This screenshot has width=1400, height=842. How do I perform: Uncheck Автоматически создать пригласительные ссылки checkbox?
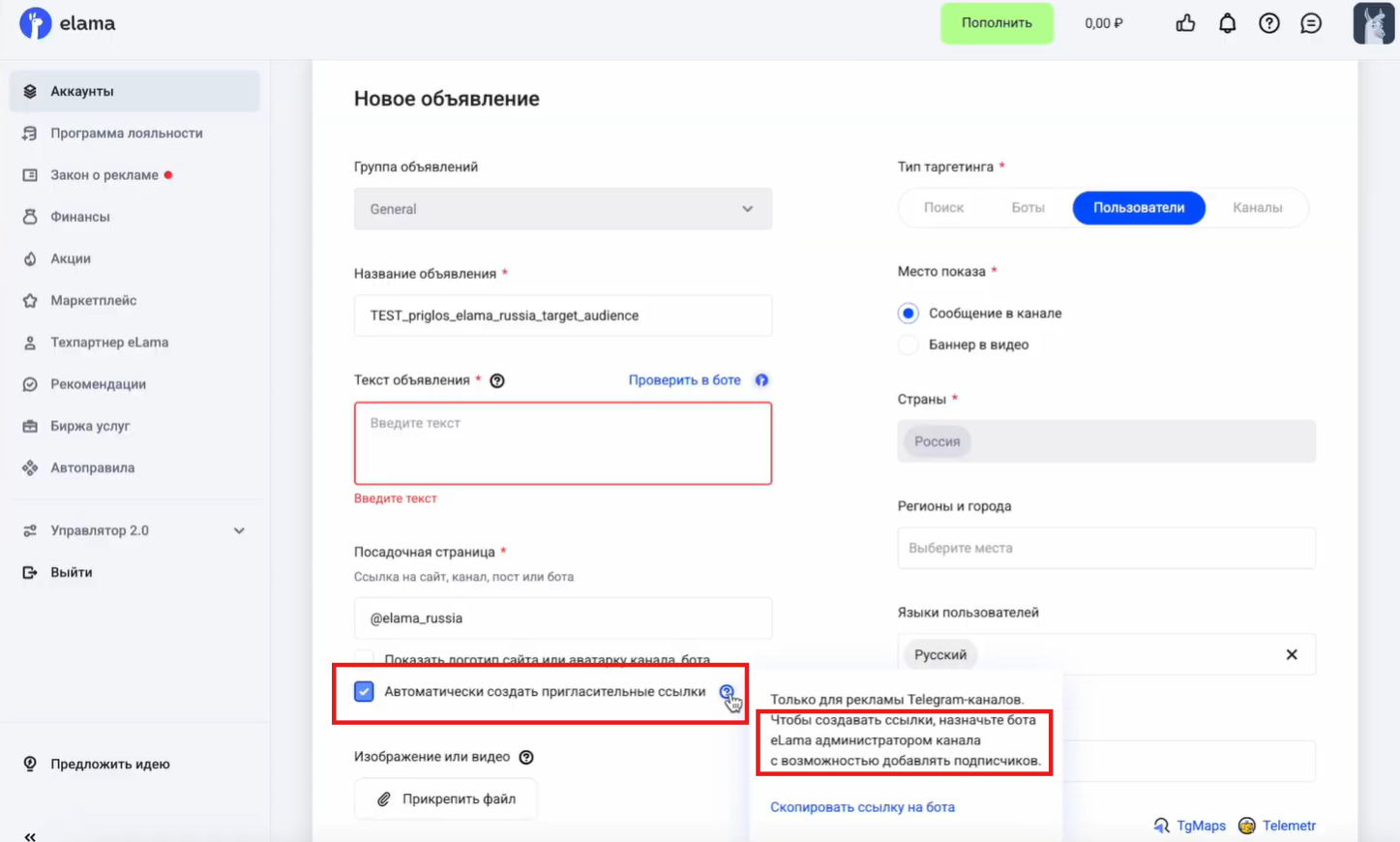[x=364, y=691]
